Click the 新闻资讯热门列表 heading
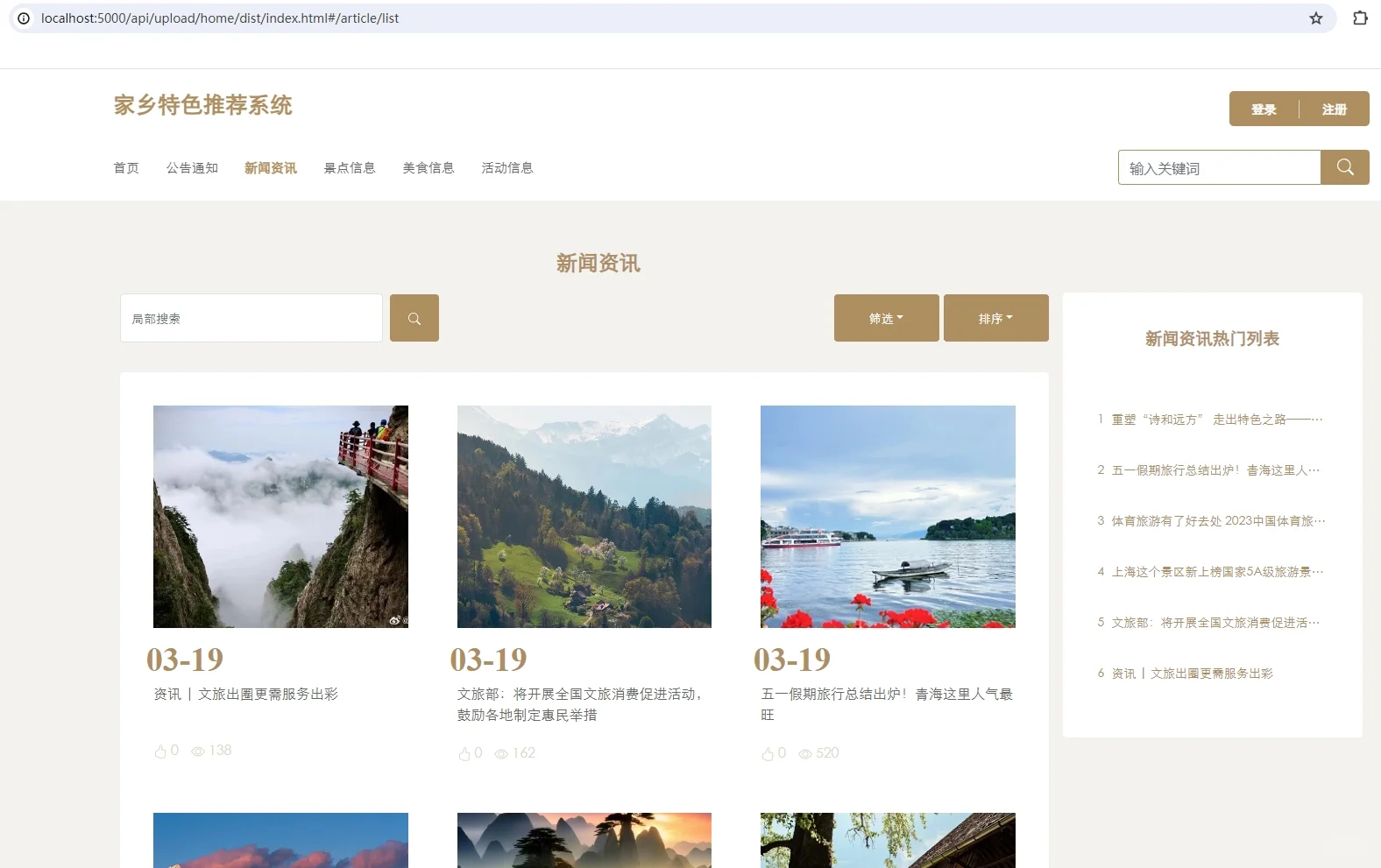Image resolution: width=1381 pixels, height=868 pixels. coord(1212,339)
